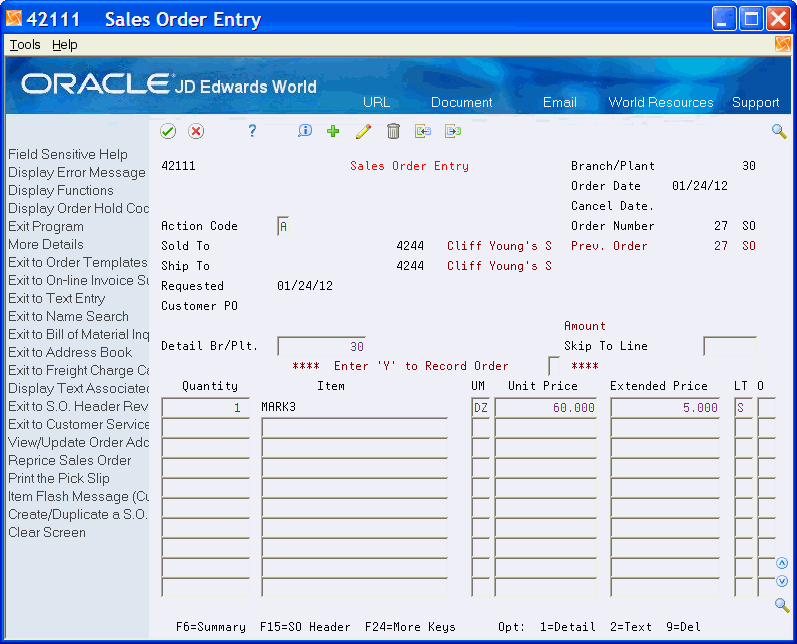Select Display Error Message
The height and width of the screenshot is (644, 797).
click(77, 172)
